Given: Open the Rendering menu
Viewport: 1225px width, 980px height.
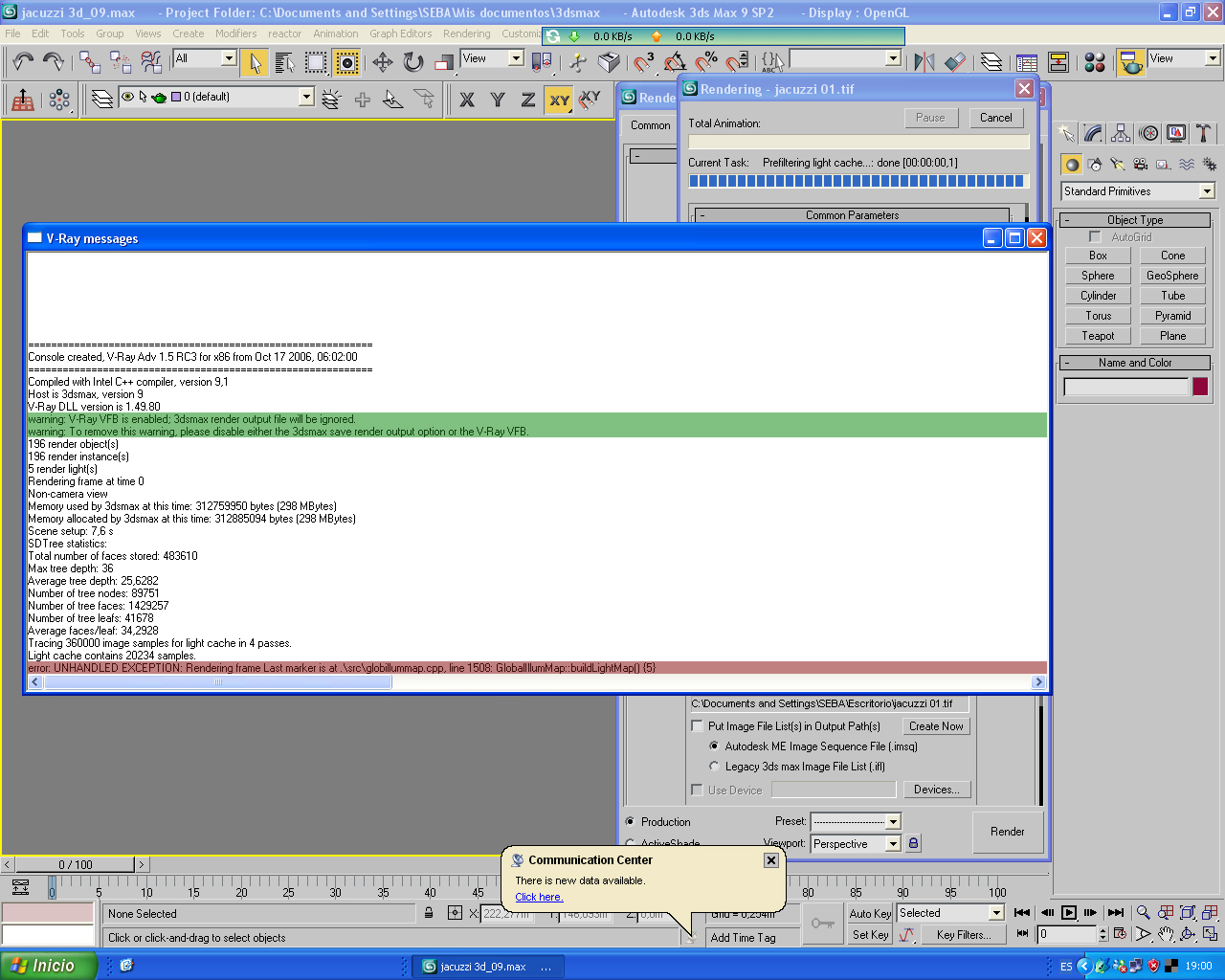Looking at the screenshot, I should (467, 33).
